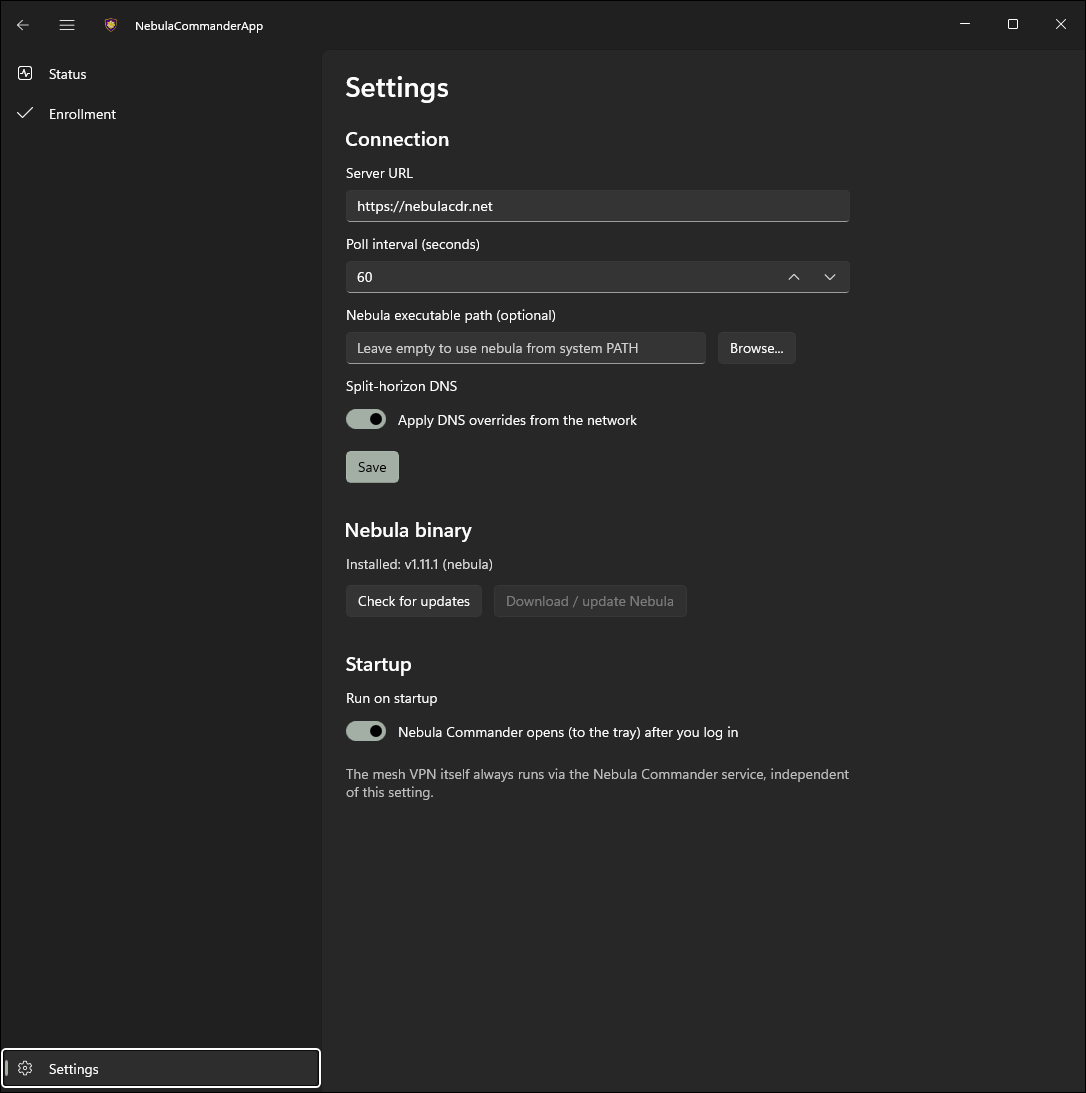Maximize the NebulaCommanderApp window

(1013, 24)
